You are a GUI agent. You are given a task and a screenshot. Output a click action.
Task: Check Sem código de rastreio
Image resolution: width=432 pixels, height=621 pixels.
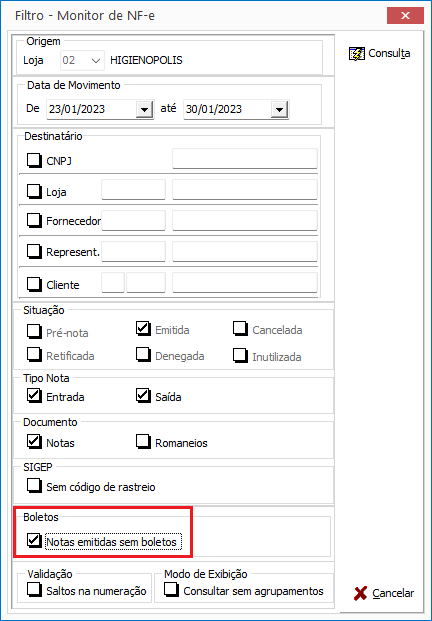34,486
